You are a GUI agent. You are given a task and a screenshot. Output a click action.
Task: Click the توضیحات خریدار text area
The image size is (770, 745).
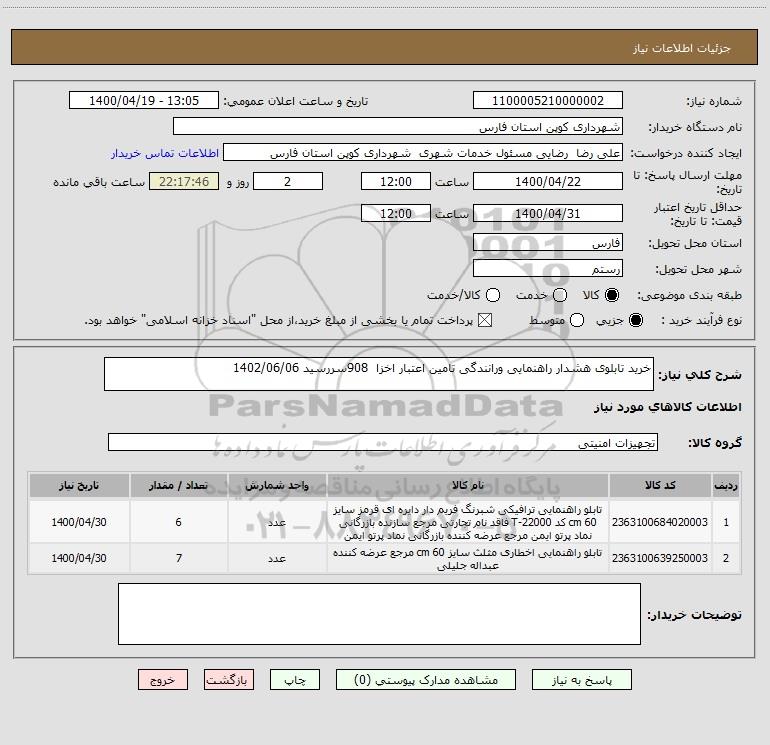pos(379,614)
